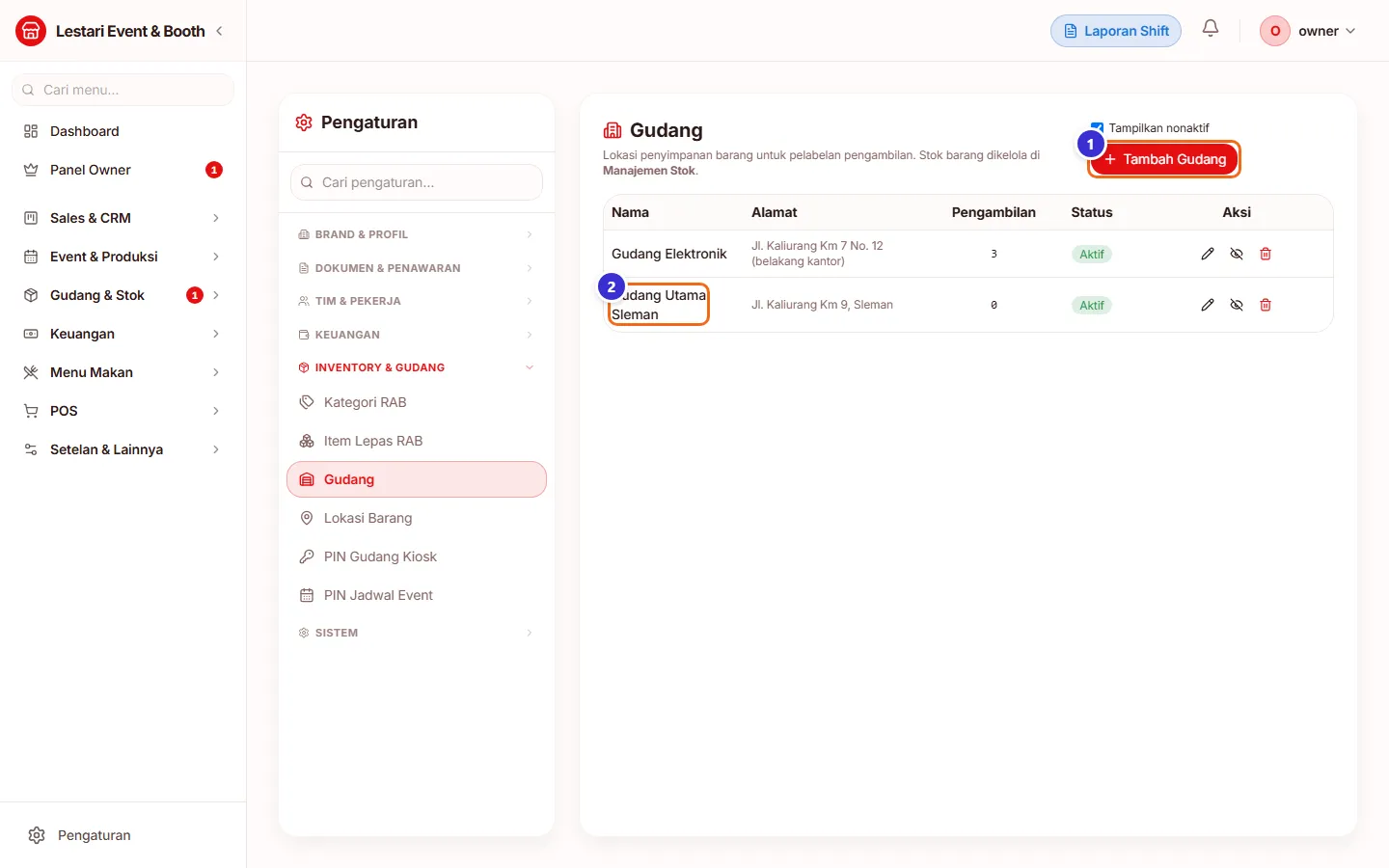Deactivate the Jl. Kaliurang Km 9 warehouse
The width and height of the screenshot is (1389, 868).
coord(1237,305)
